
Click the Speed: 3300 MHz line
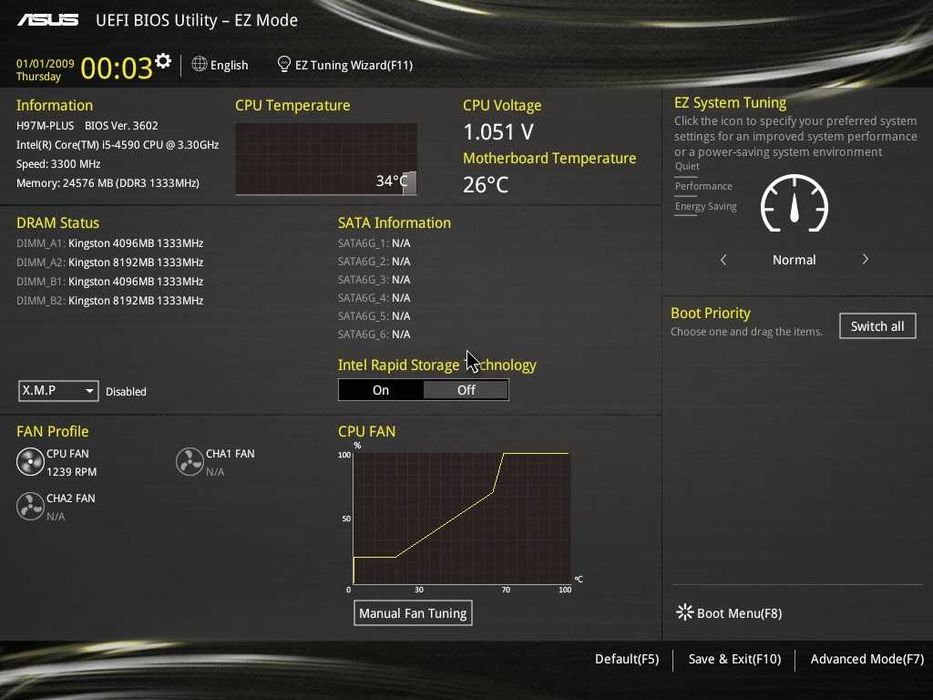click(58, 164)
